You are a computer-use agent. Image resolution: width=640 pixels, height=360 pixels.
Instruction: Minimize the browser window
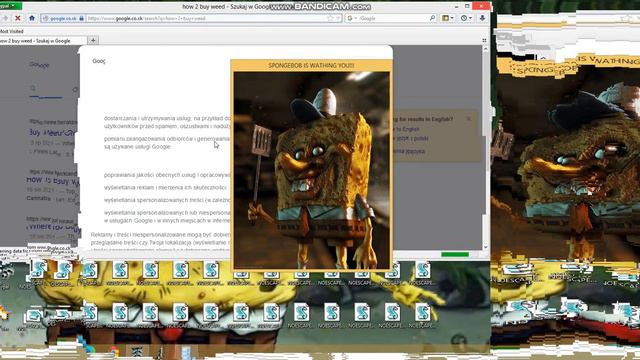[x=456, y=6]
